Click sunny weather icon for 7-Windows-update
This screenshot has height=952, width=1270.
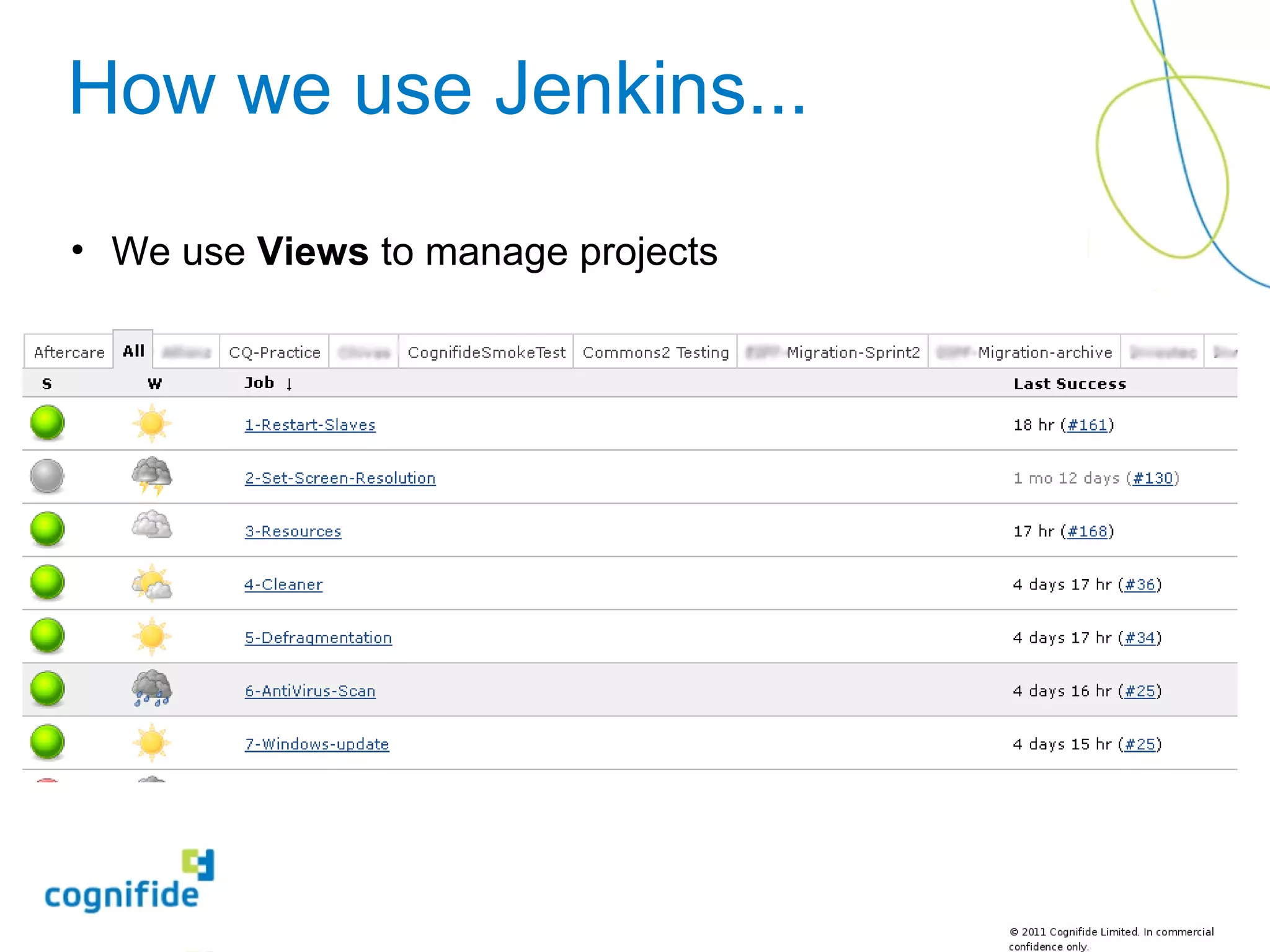(152, 743)
